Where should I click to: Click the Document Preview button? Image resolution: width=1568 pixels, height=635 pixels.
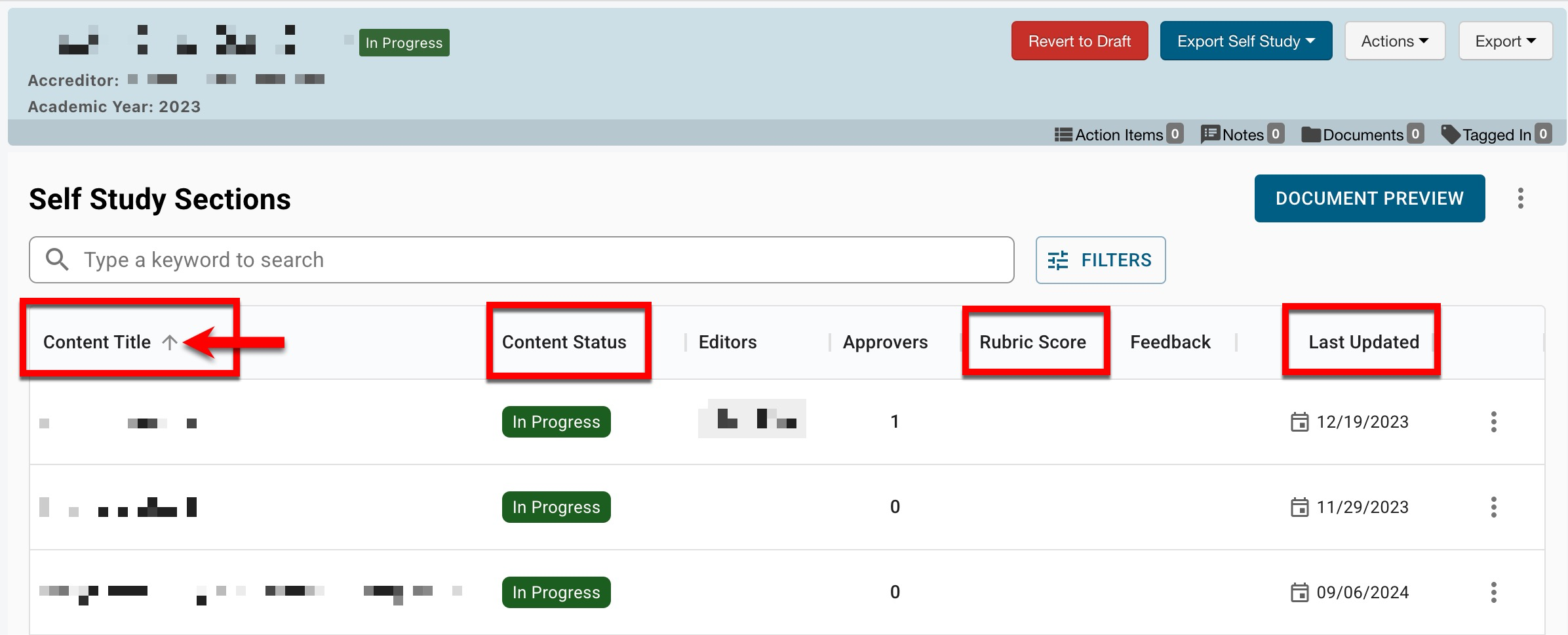1369,198
